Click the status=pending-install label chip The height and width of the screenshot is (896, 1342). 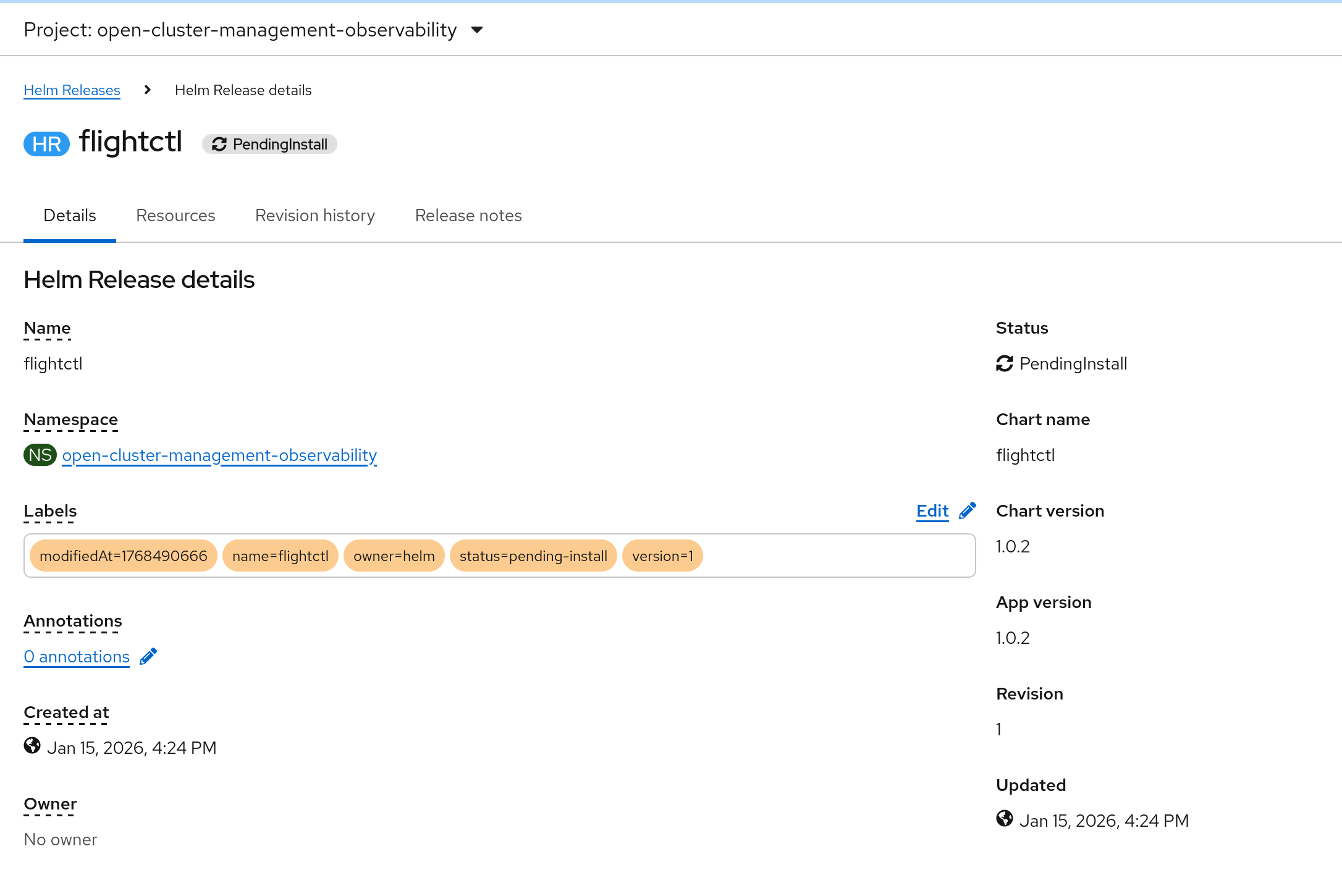(533, 556)
